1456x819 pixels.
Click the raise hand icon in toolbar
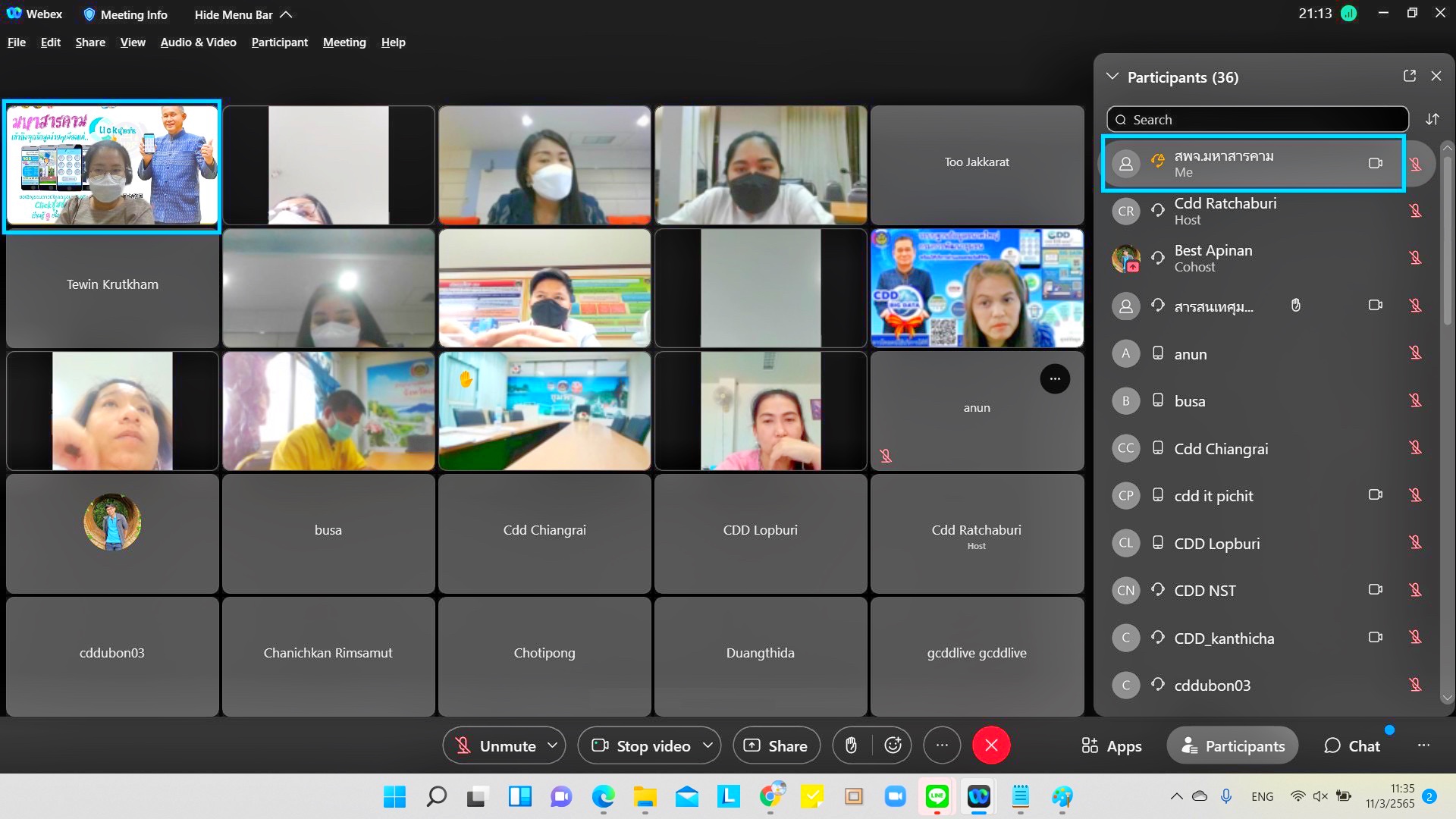[x=852, y=745]
